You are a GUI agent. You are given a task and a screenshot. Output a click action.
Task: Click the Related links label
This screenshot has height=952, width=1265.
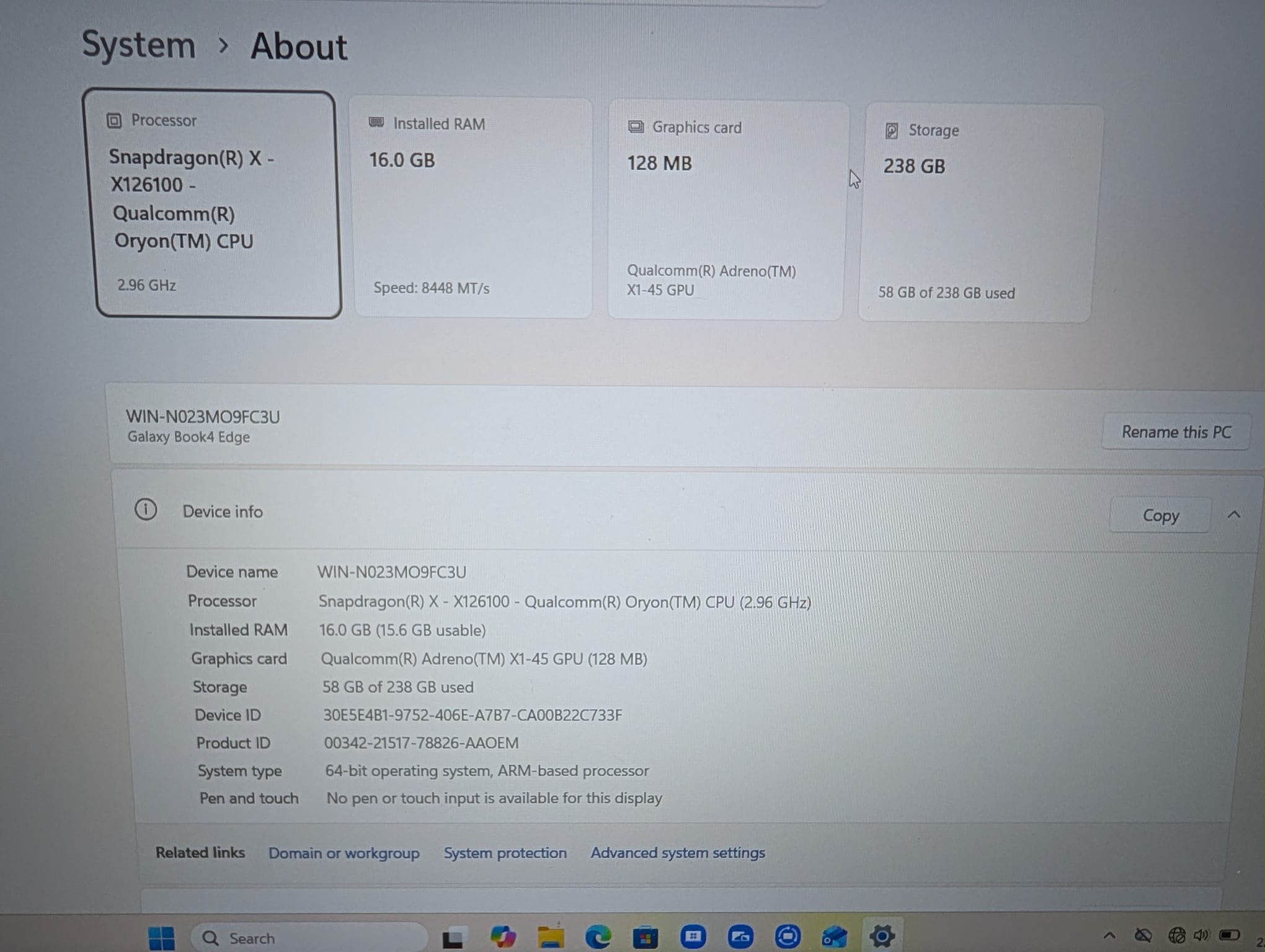(200, 853)
